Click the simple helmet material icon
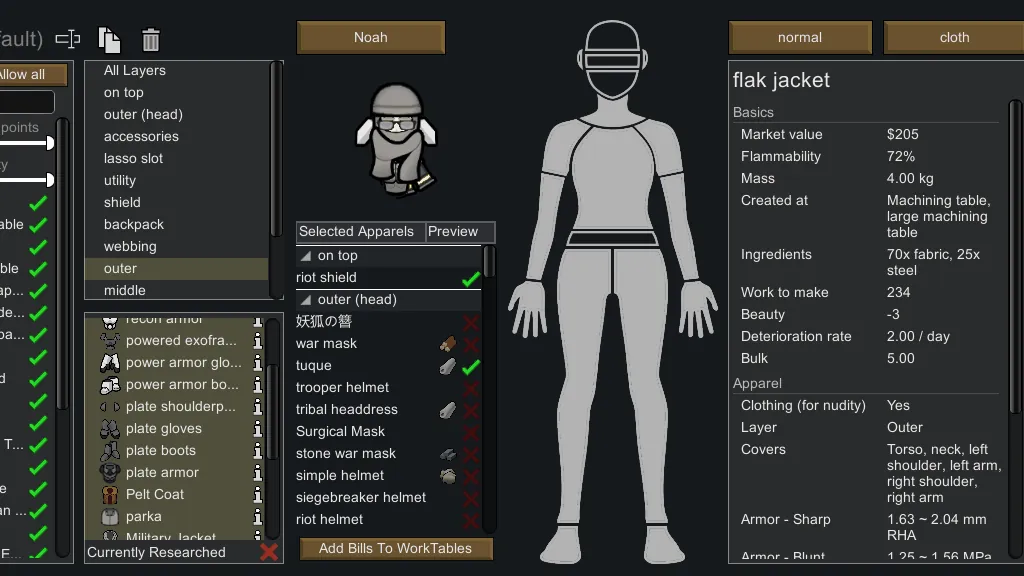1024x576 pixels. pyautogui.click(x=448, y=476)
